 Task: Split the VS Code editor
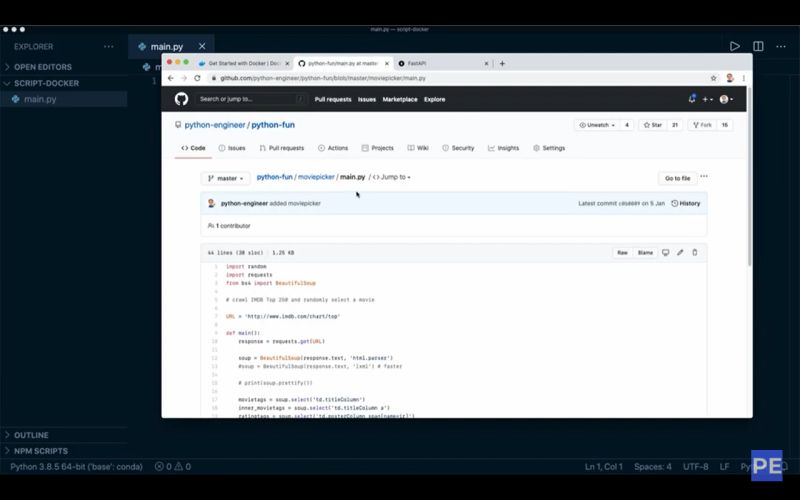(x=758, y=46)
